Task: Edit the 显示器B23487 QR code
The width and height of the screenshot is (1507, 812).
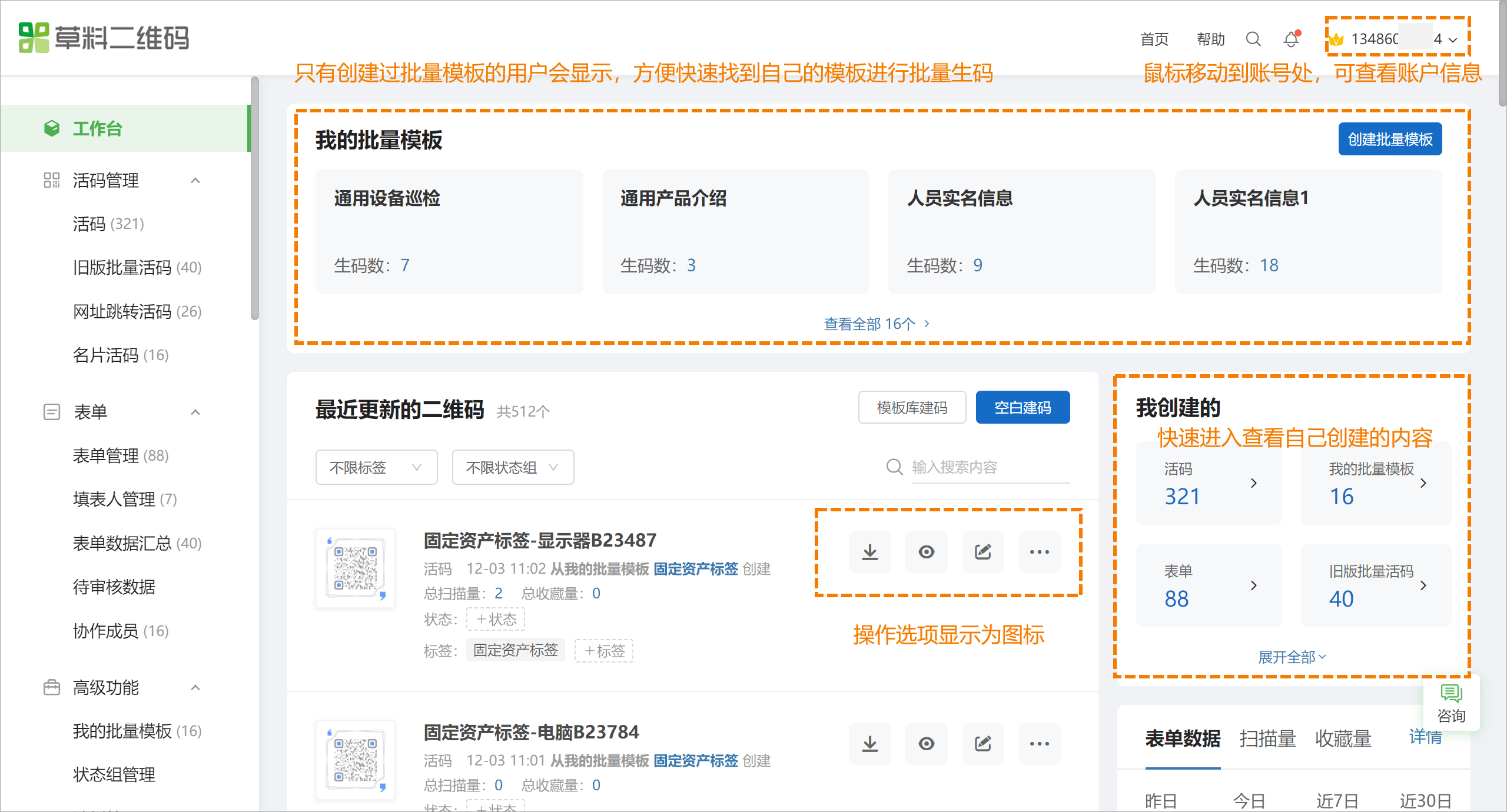Action: [983, 552]
